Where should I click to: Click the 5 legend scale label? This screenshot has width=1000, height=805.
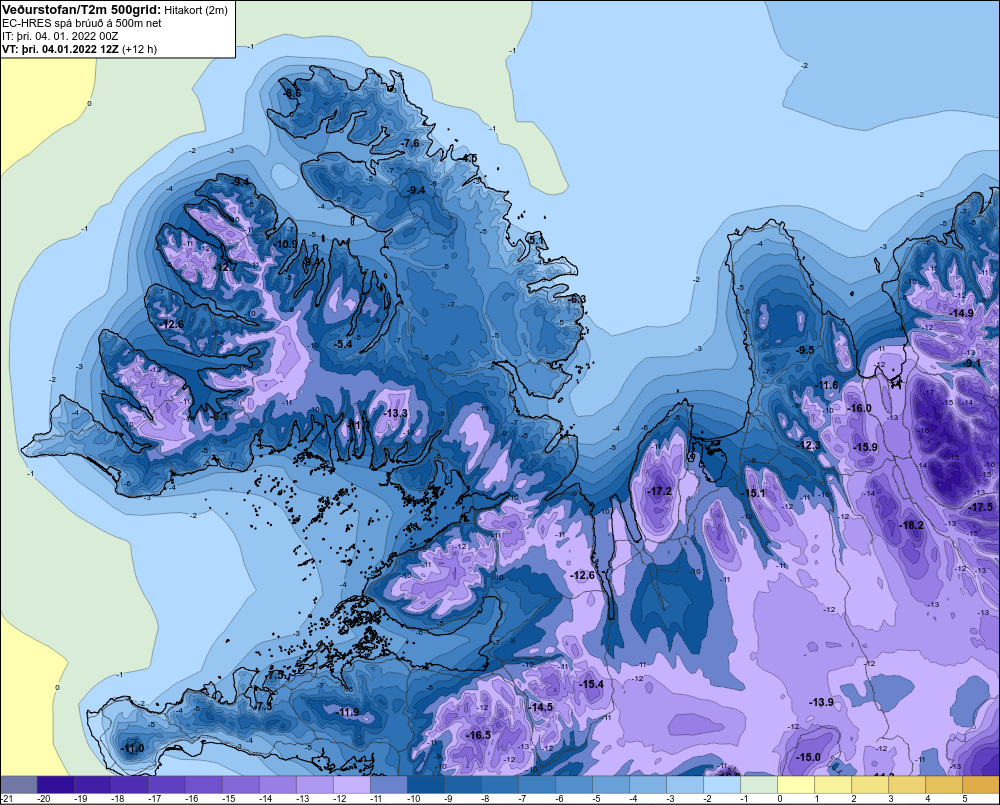click(x=965, y=799)
